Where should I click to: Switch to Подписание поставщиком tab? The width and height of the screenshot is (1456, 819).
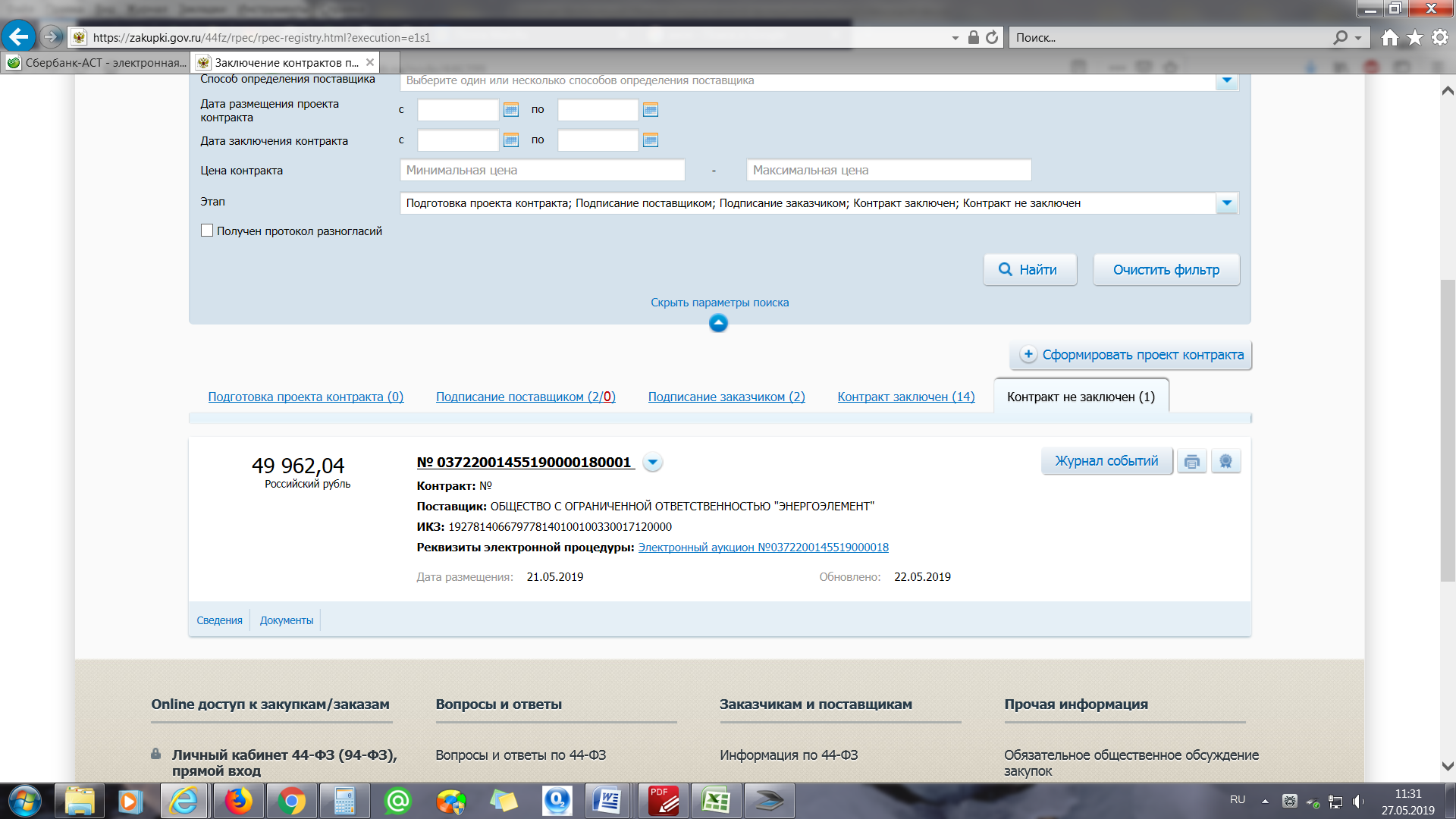(526, 397)
